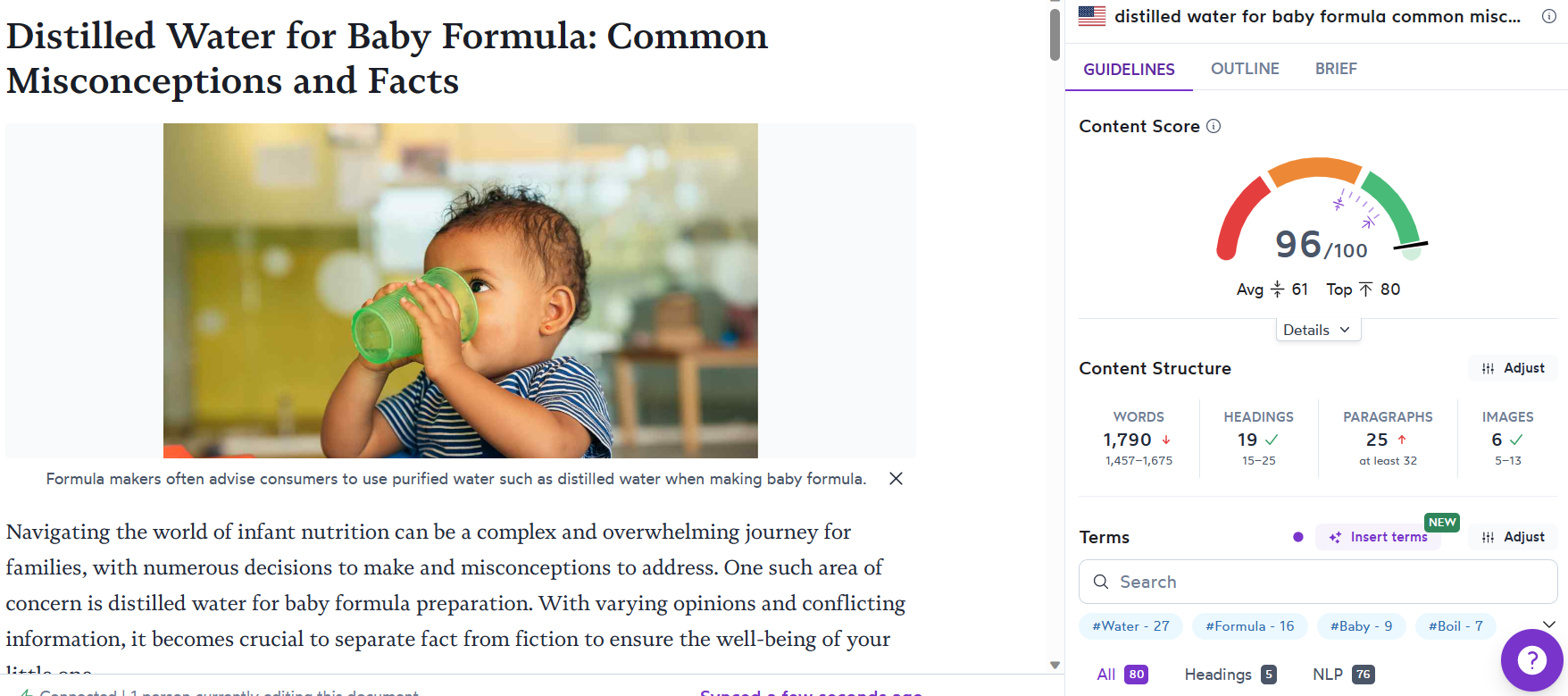The width and height of the screenshot is (1568, 696).
Task: Click the Insert terms button
Action: click(x=1378, y=537)
